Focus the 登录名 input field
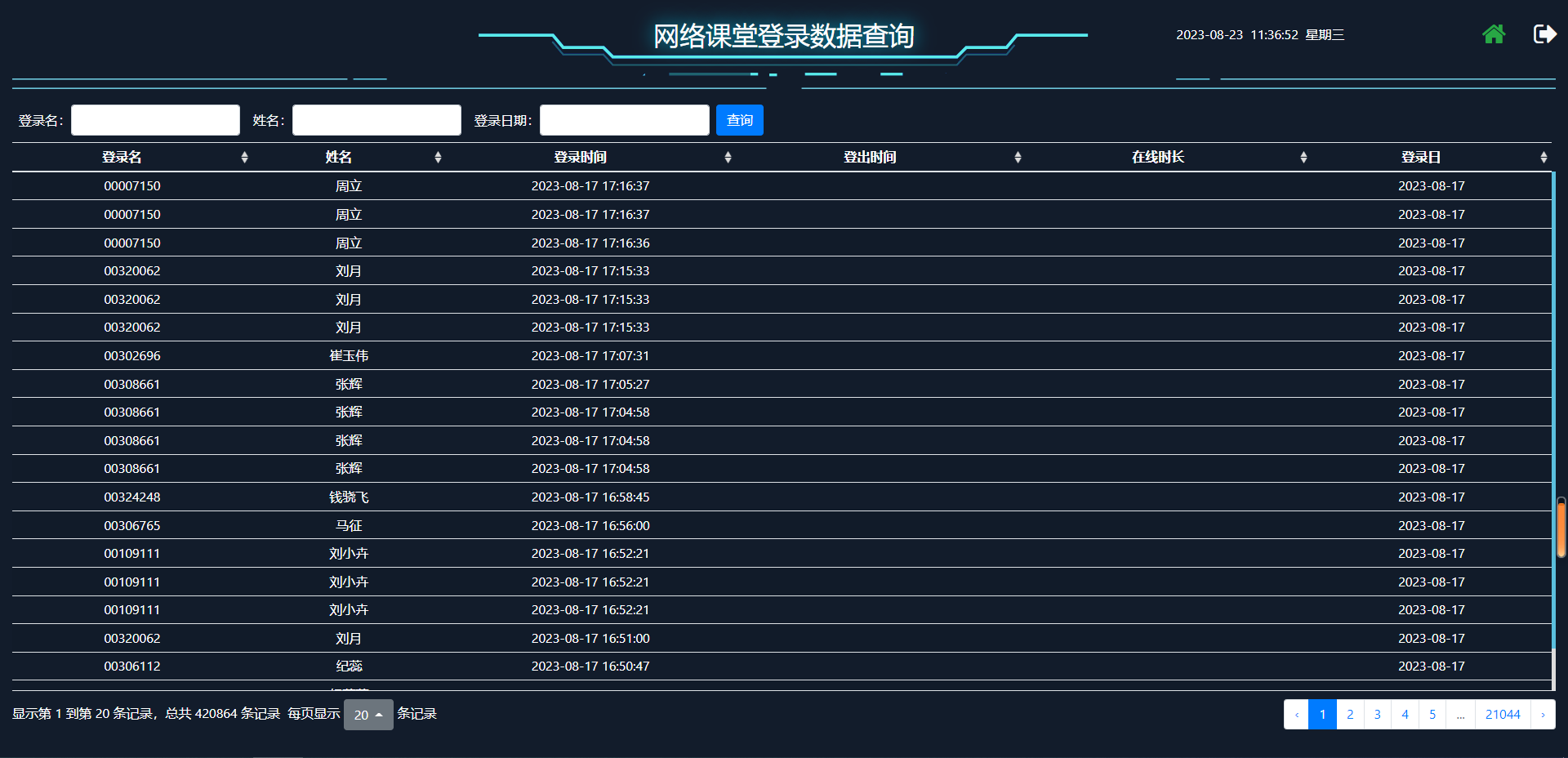 coord(155,120)
